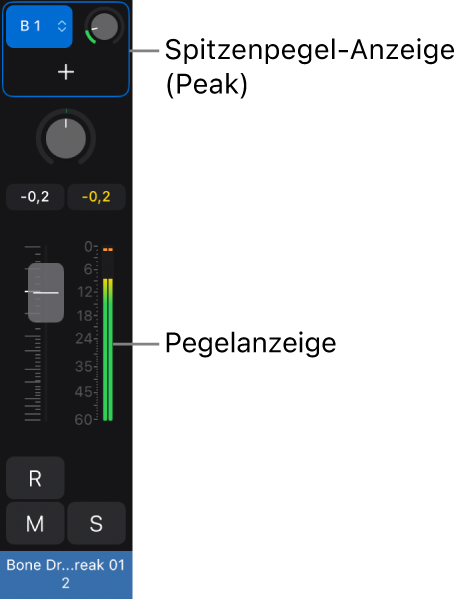Click the track number 2 under the name
This screenshot has width=468, height=599.
[66, 583]
